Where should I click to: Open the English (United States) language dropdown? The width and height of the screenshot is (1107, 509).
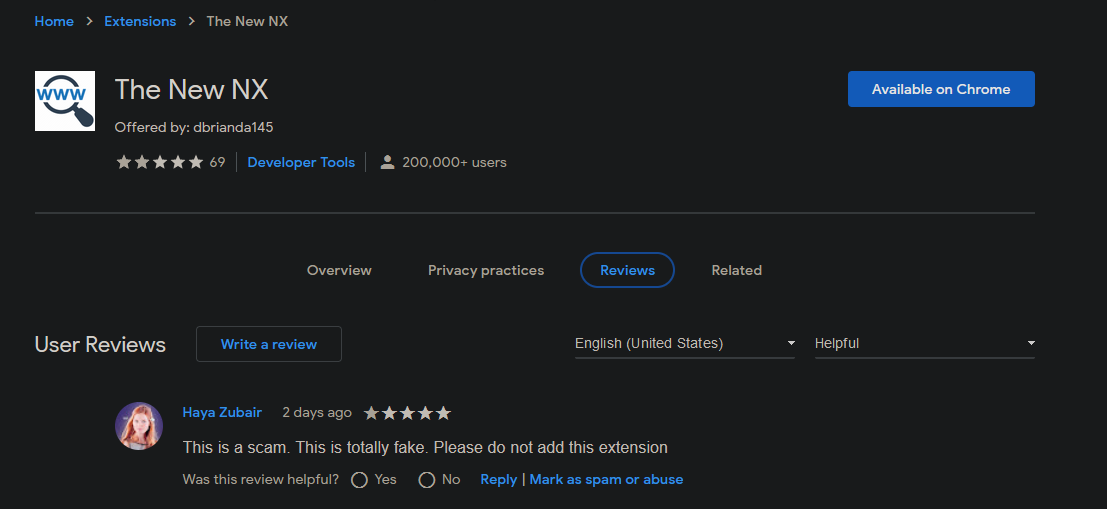[684, 344]
